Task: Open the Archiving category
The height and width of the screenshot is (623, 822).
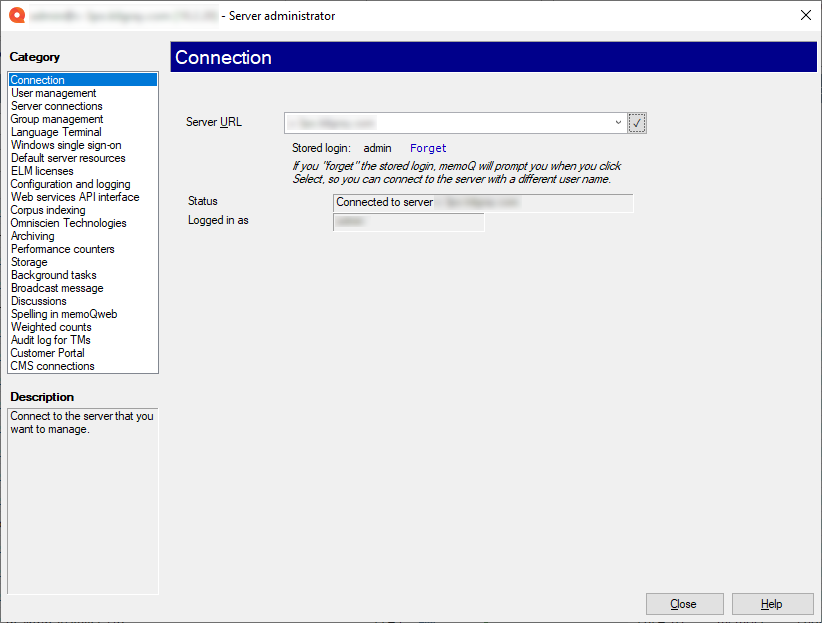Action: (83, 236)
